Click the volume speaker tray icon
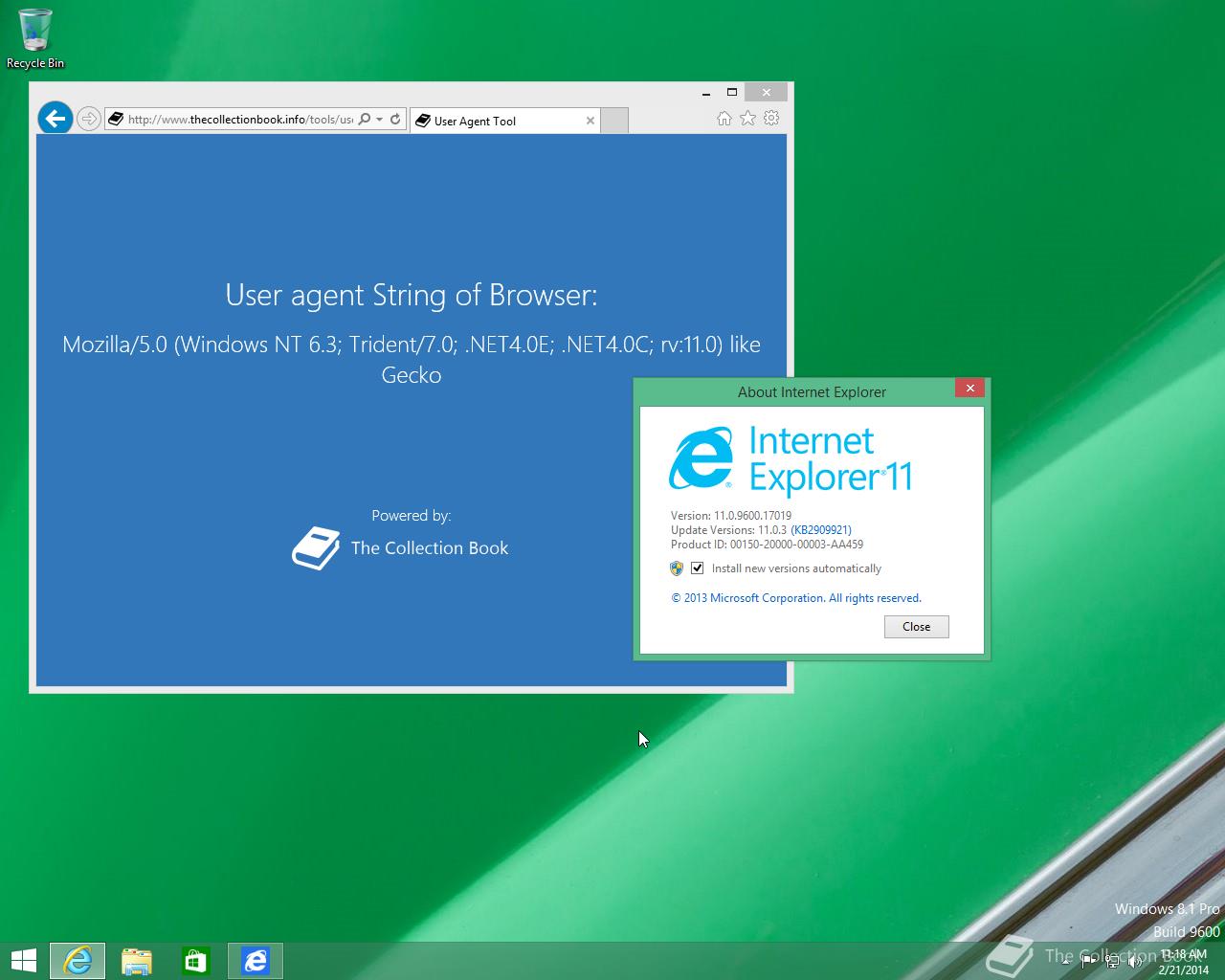Viewport: 1225px width, 980px height. 1135,962
